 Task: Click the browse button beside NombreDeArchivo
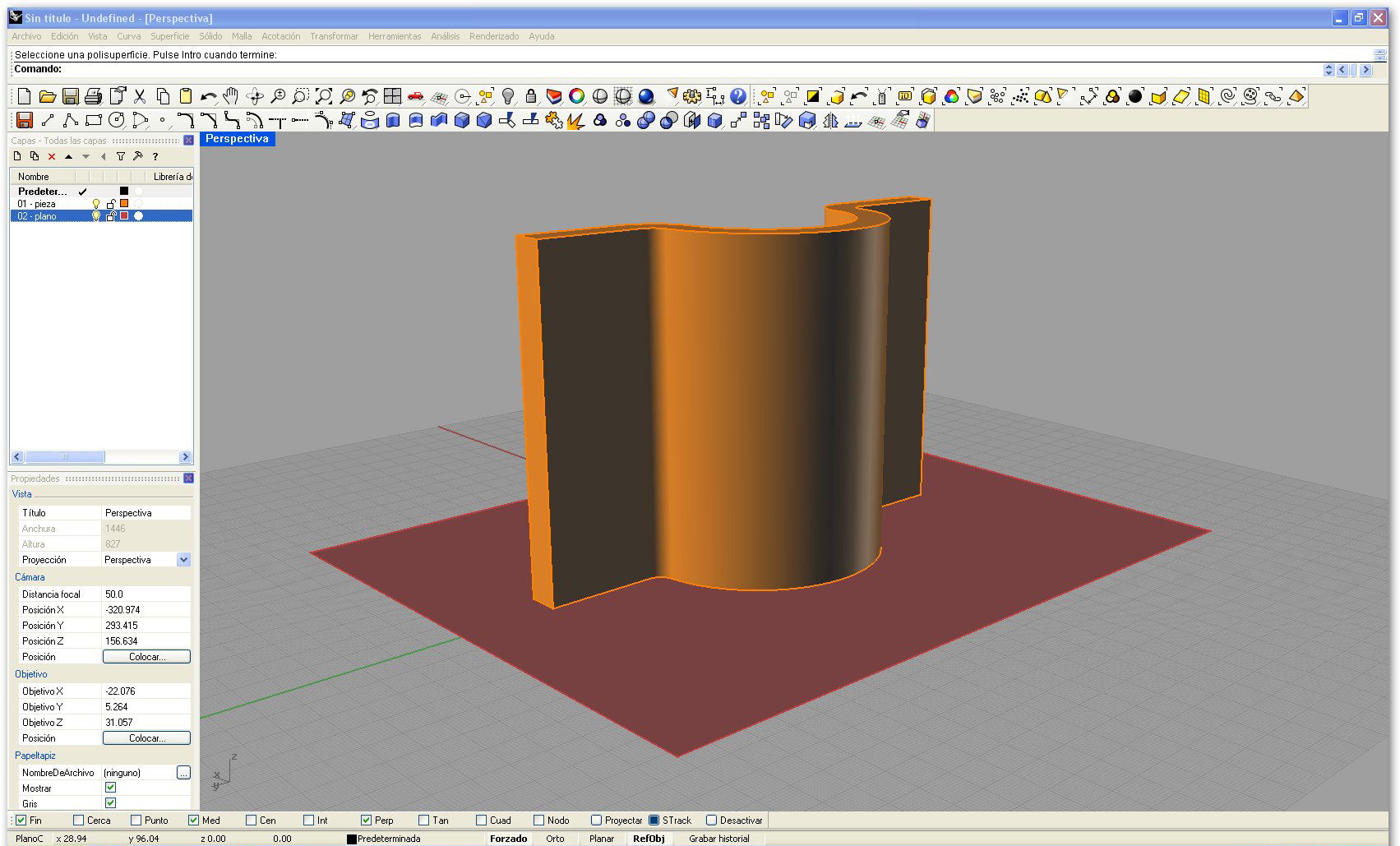(183, 773)
